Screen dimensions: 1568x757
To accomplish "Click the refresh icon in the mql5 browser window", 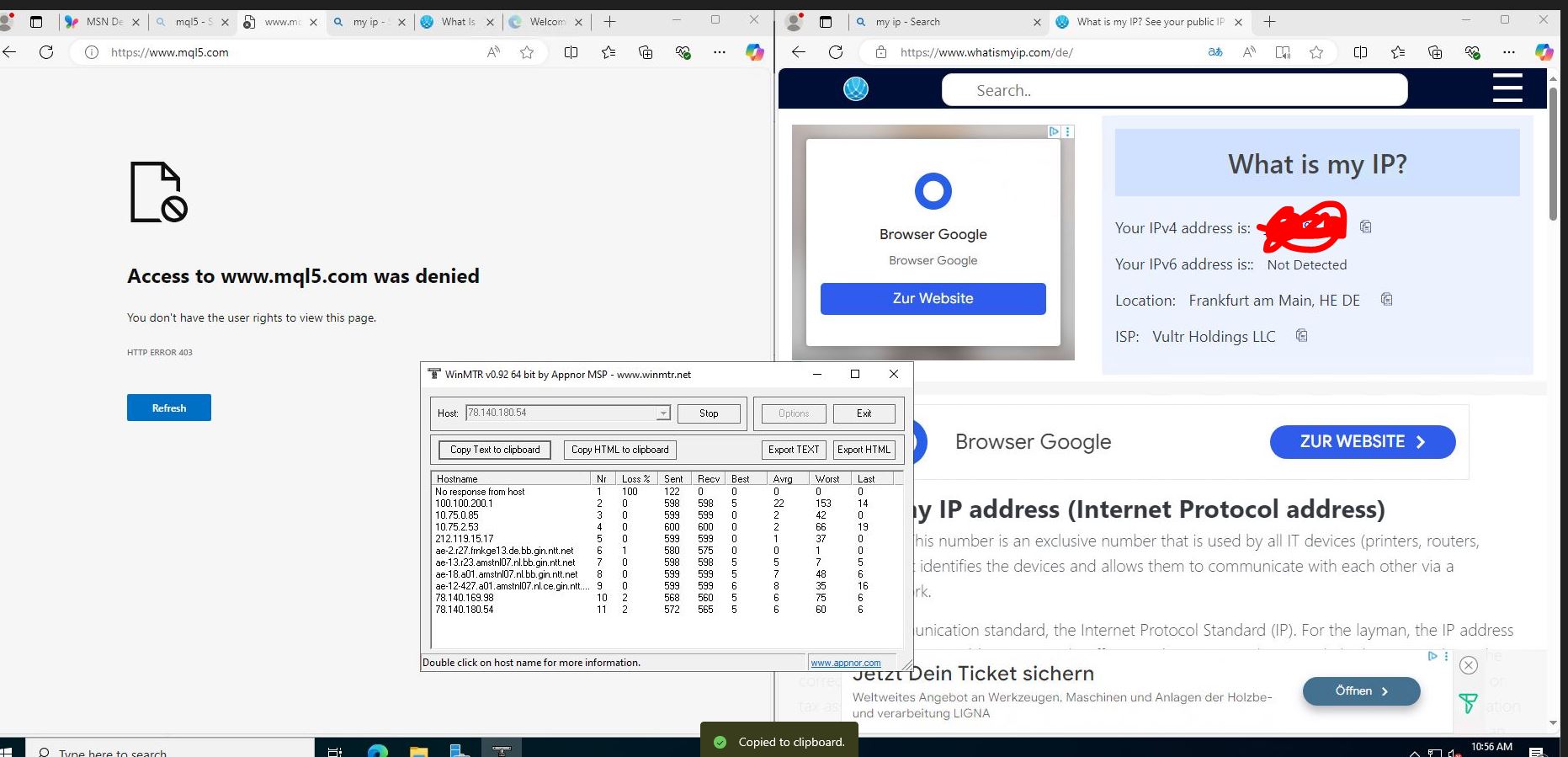I will pyautogui.click(x=46, y=52).
